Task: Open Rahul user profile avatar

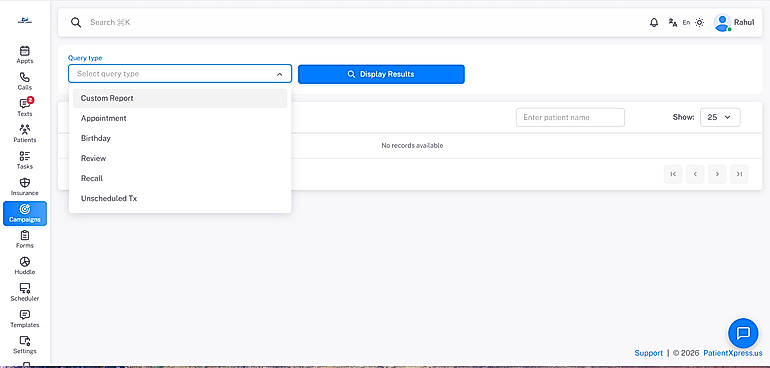Action: point(722,23)
